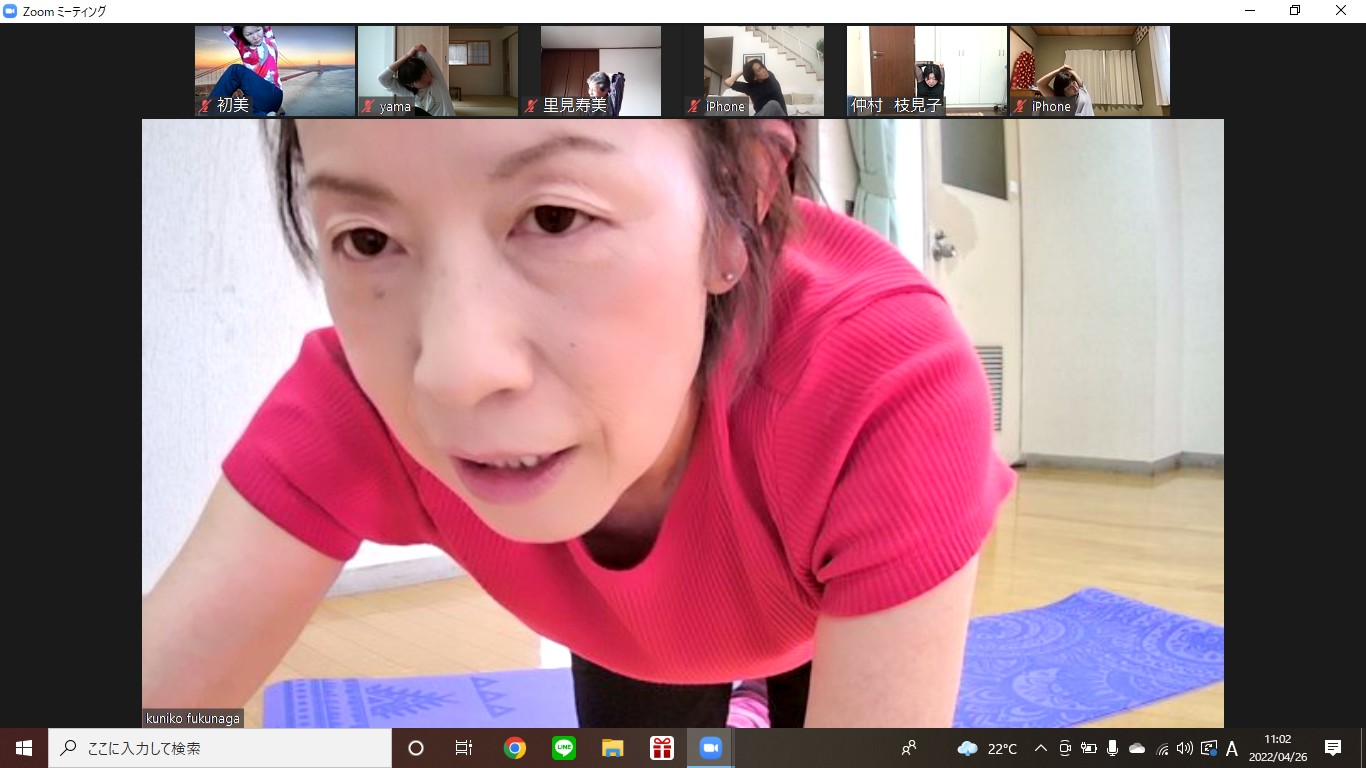The width and height of the screenshot is (1366, 768).
Task: Select the yama participant video thumbnail
Action: pyautogui.click(x=438, y=71)
